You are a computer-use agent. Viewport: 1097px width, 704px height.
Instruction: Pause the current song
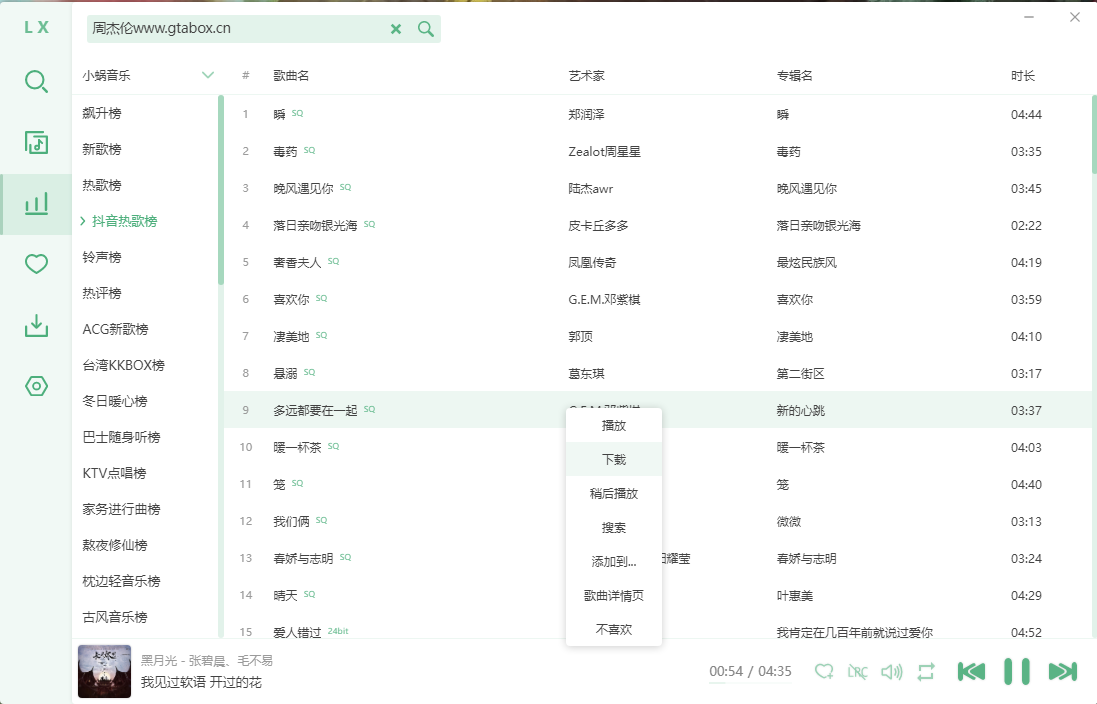(x=1017, y=671)
